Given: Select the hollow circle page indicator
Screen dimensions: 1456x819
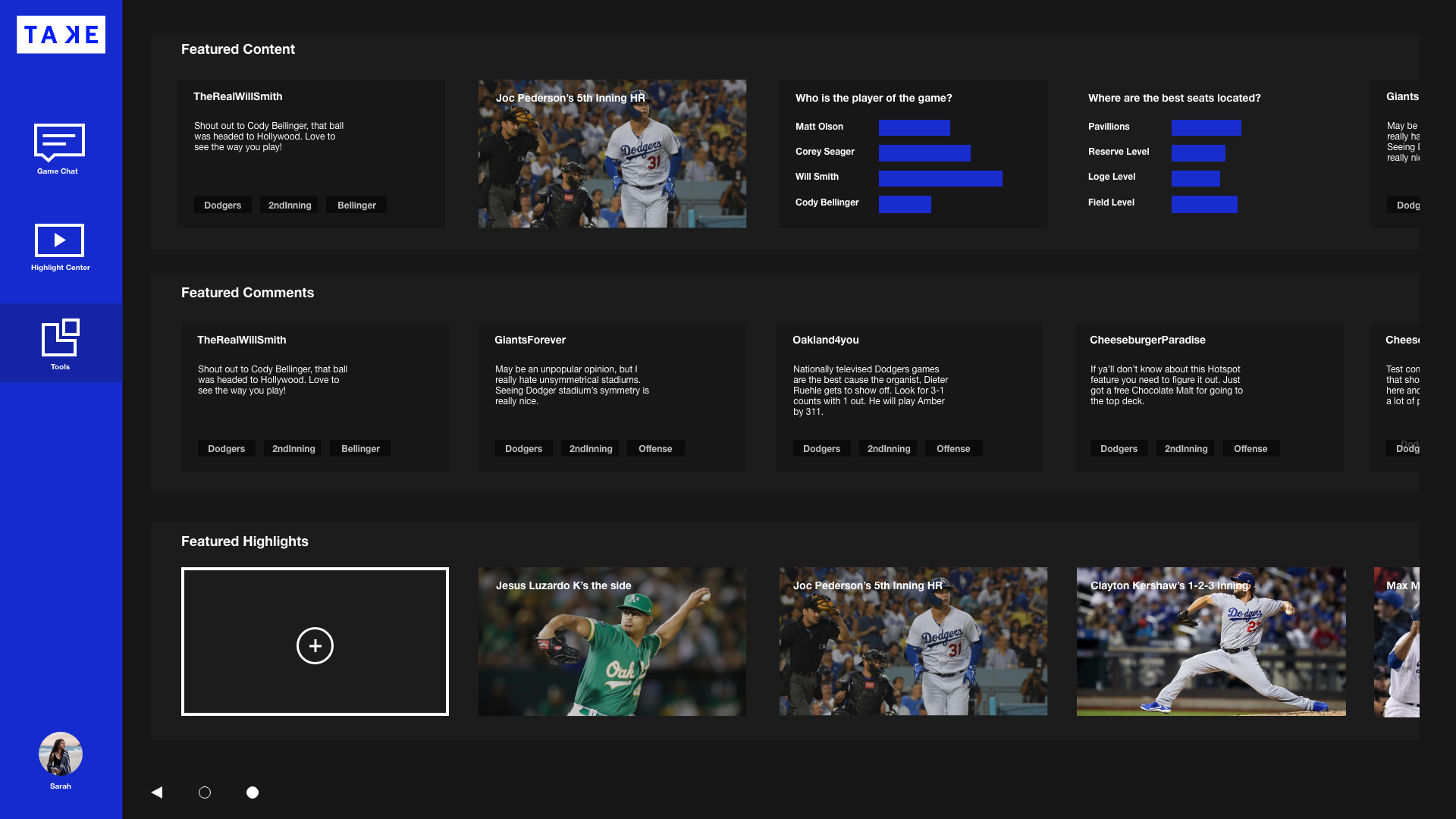Looking at the screenshot, I should tap(205, 792).
